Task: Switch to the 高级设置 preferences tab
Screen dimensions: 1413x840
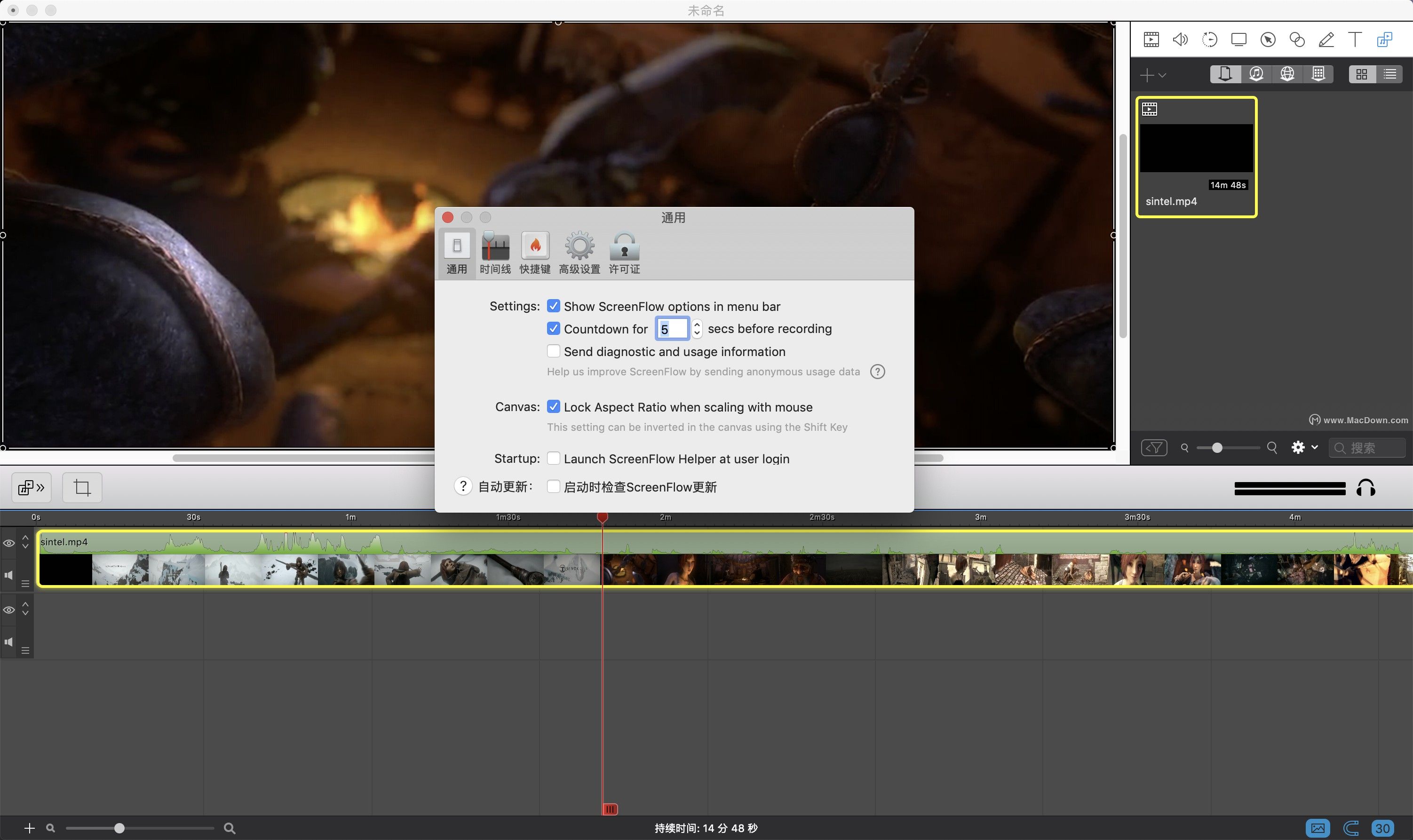Action: 579,254
